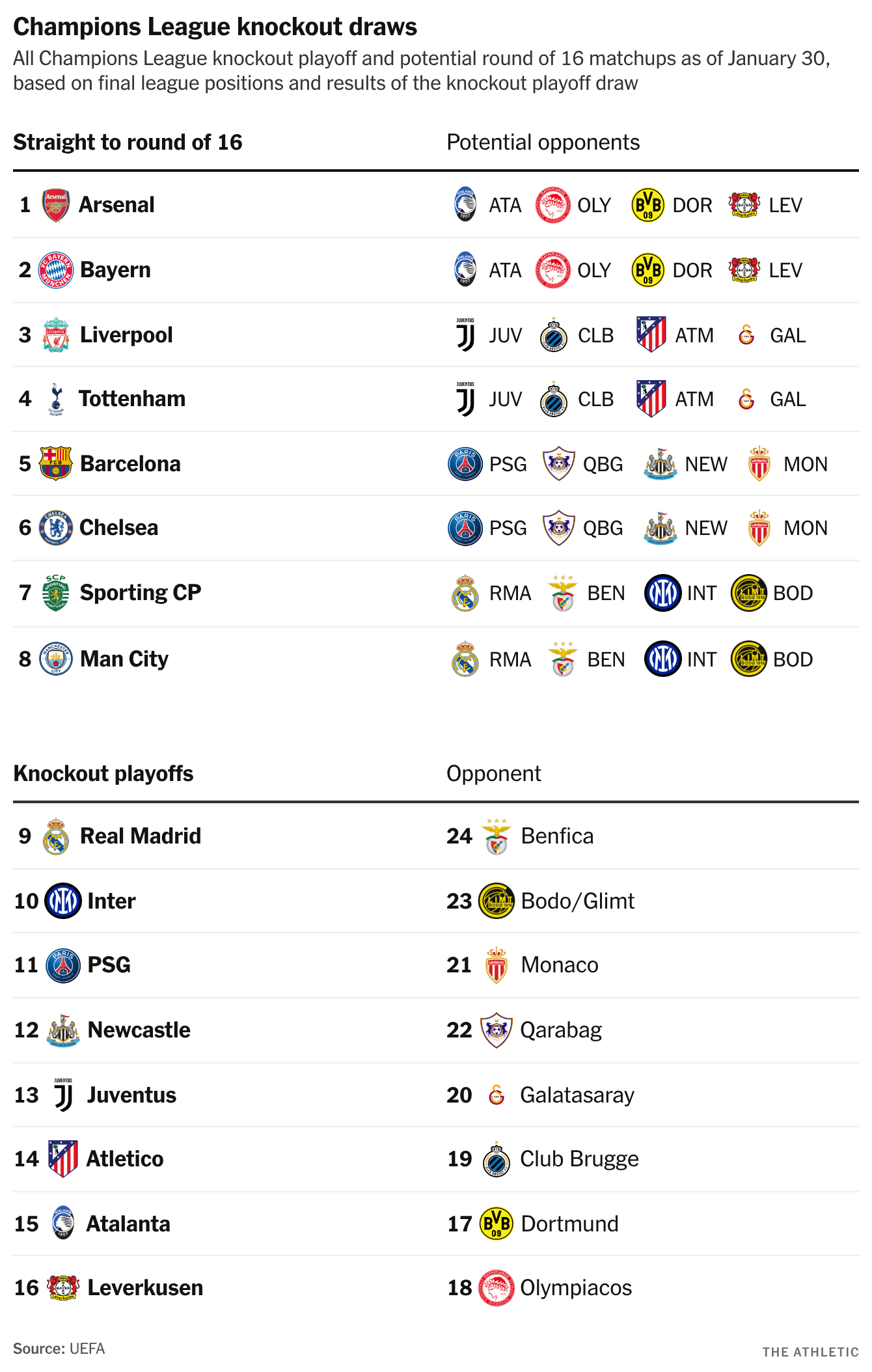Screen dimensions: 872x1372
Task: Click the Bodo/Glimt logo beside number 23
Action: coord(497,901)
